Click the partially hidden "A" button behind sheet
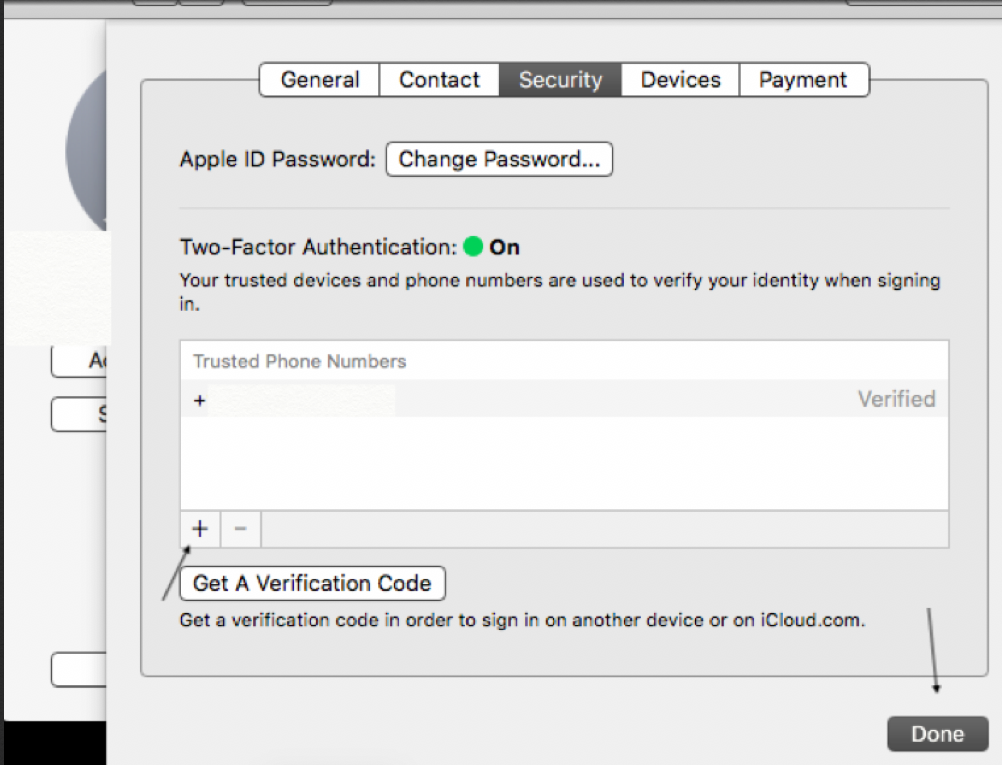The width and height of the screenshot is (1002, 765). pyautogui.click(x=80, y=361)
